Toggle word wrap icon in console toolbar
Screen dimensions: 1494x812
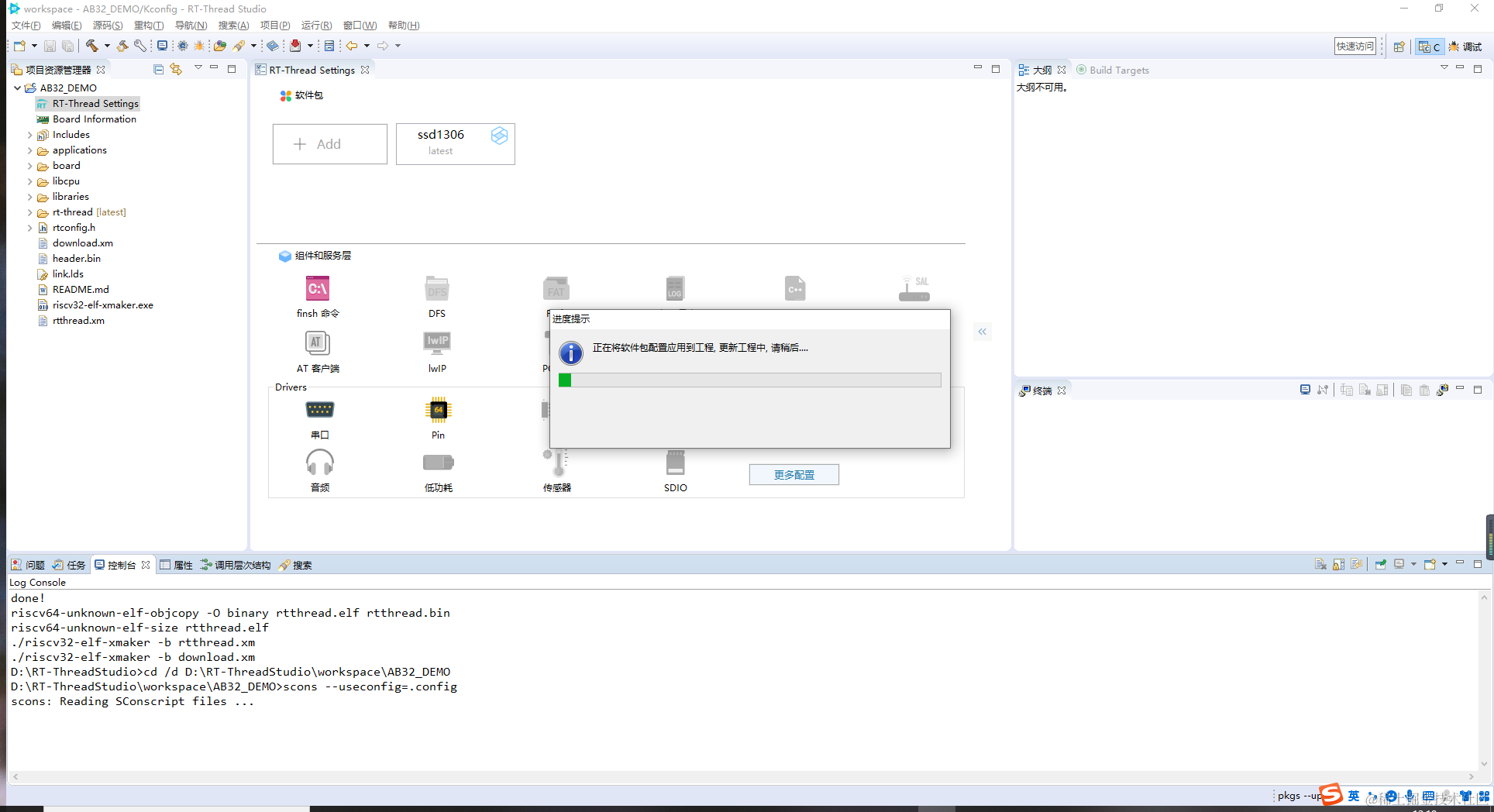(x=1356, y=564)
